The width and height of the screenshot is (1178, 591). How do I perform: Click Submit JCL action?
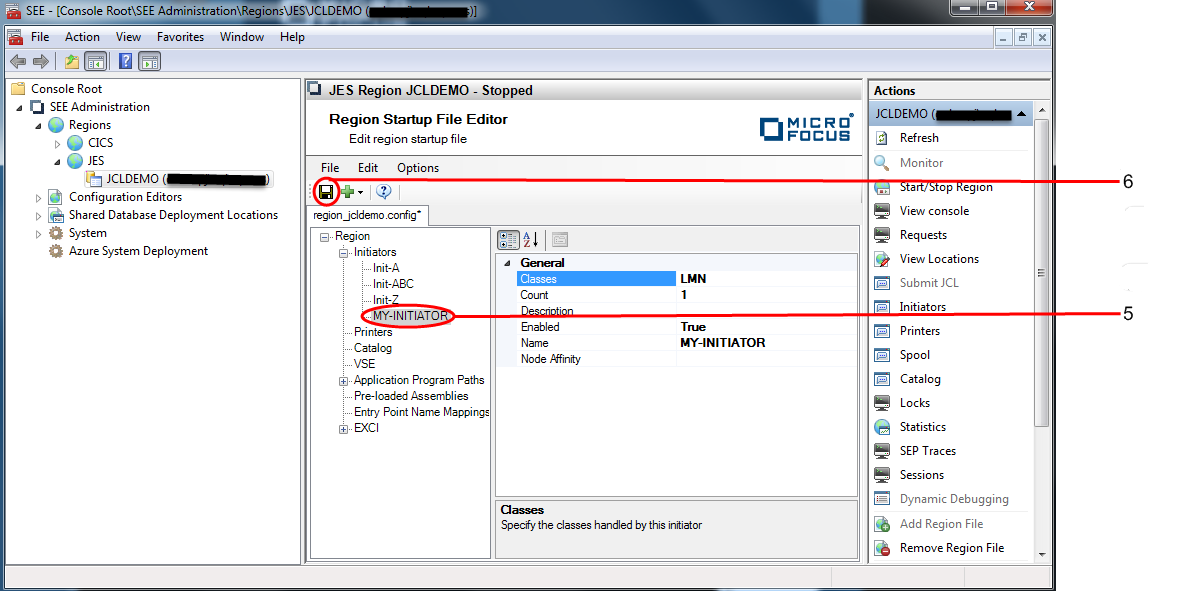(x=929, y=283)
